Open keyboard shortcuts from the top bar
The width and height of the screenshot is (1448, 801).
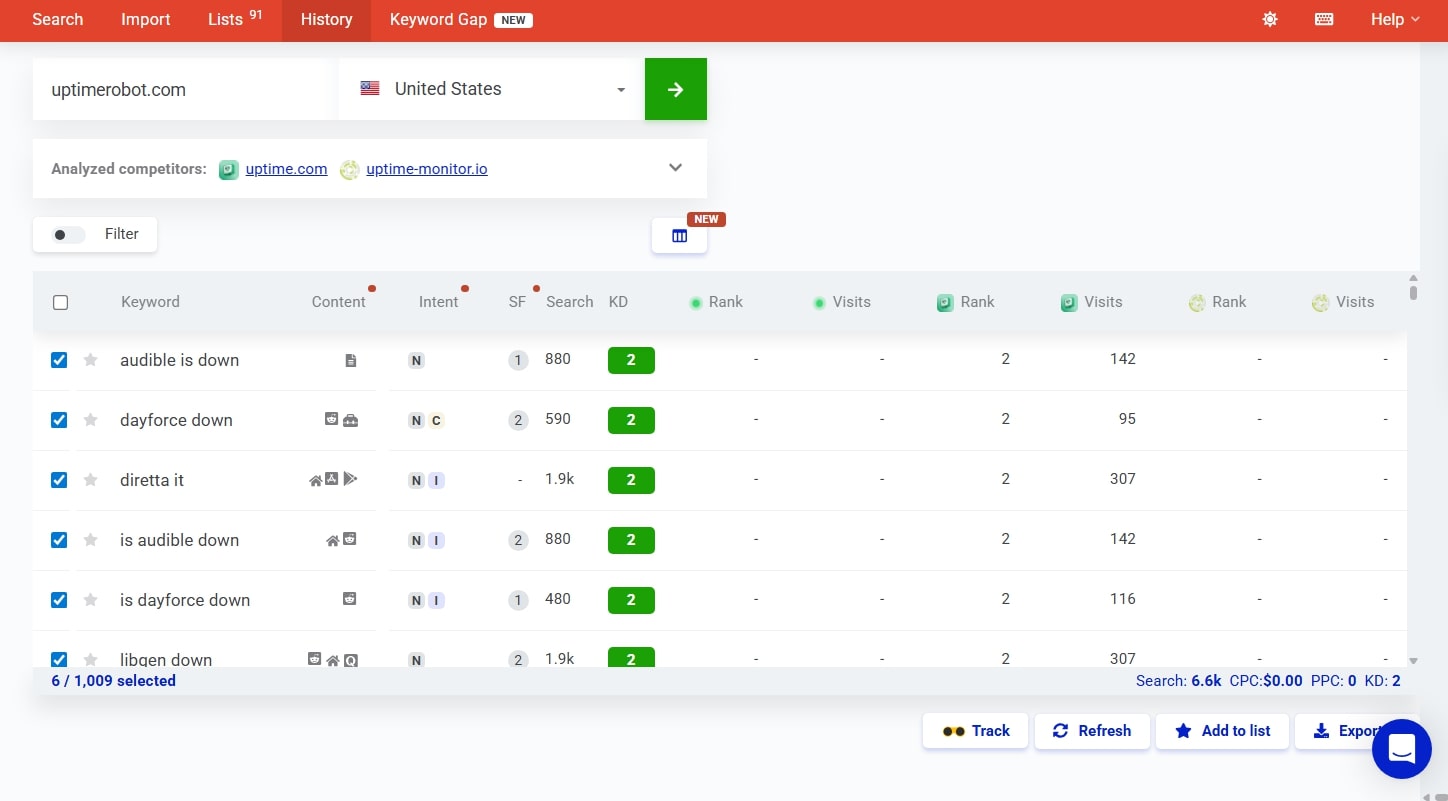pos(1324,19)
